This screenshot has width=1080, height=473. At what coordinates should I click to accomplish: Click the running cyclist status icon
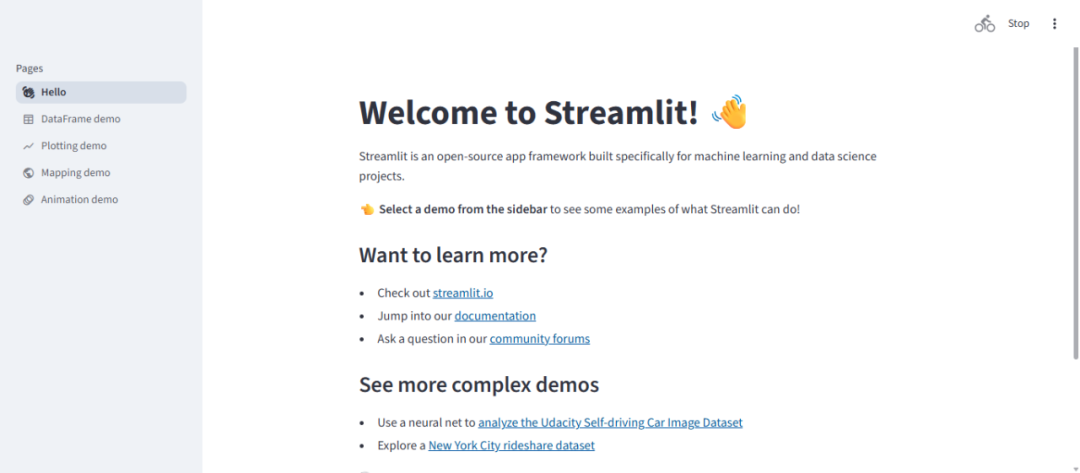pos(985,23)
